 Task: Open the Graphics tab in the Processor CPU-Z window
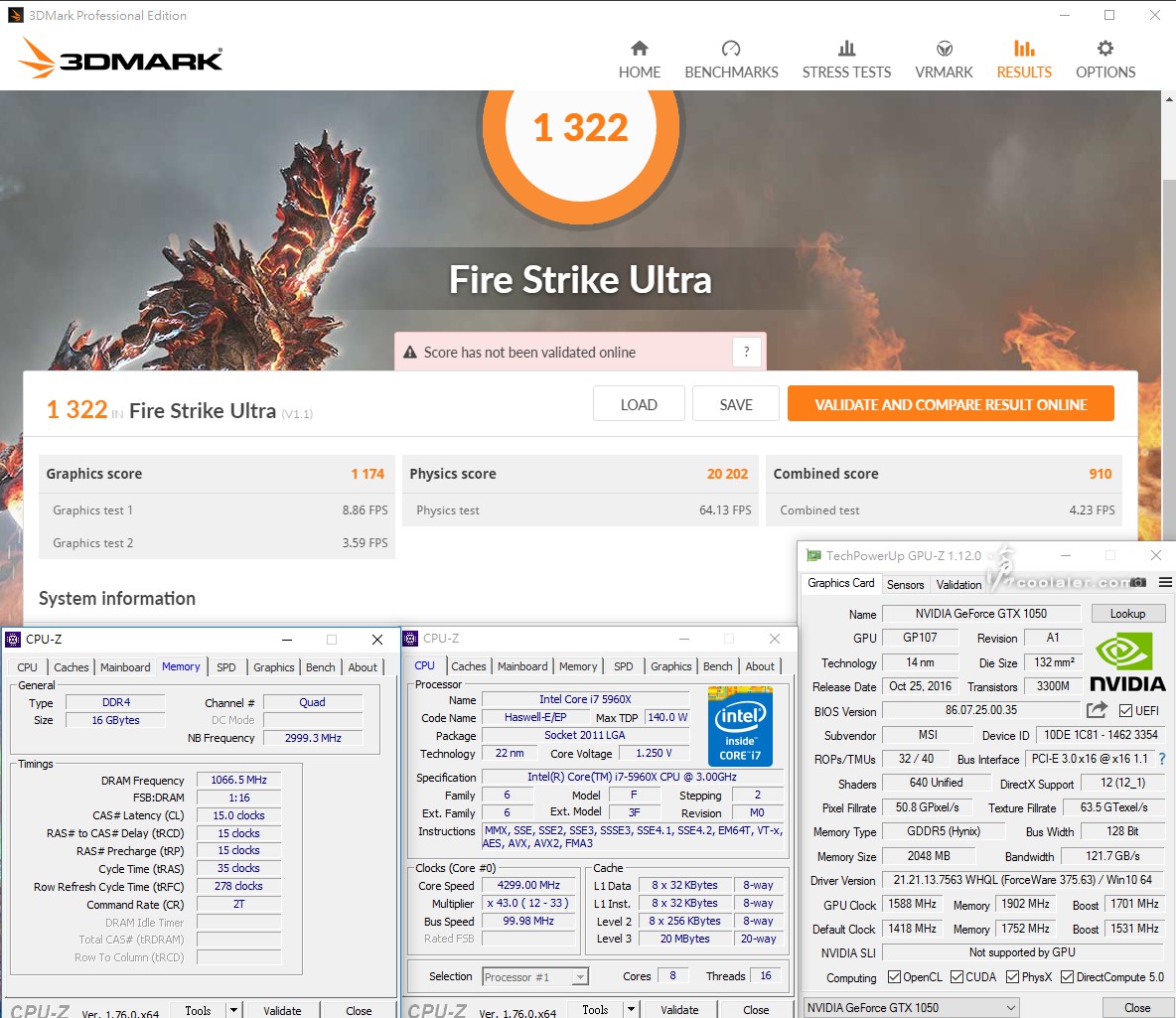pos(671,666)
